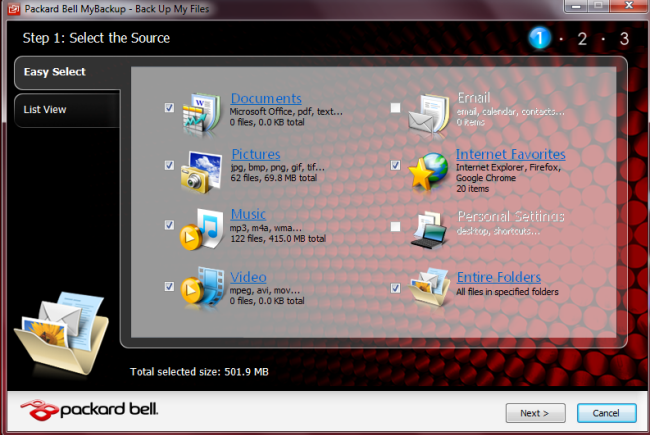The width and height of the screenshot is (650, 435).
Task: Click the MyBackup title bar app icon
Action: pyautogui.click(x=14, y=9)
